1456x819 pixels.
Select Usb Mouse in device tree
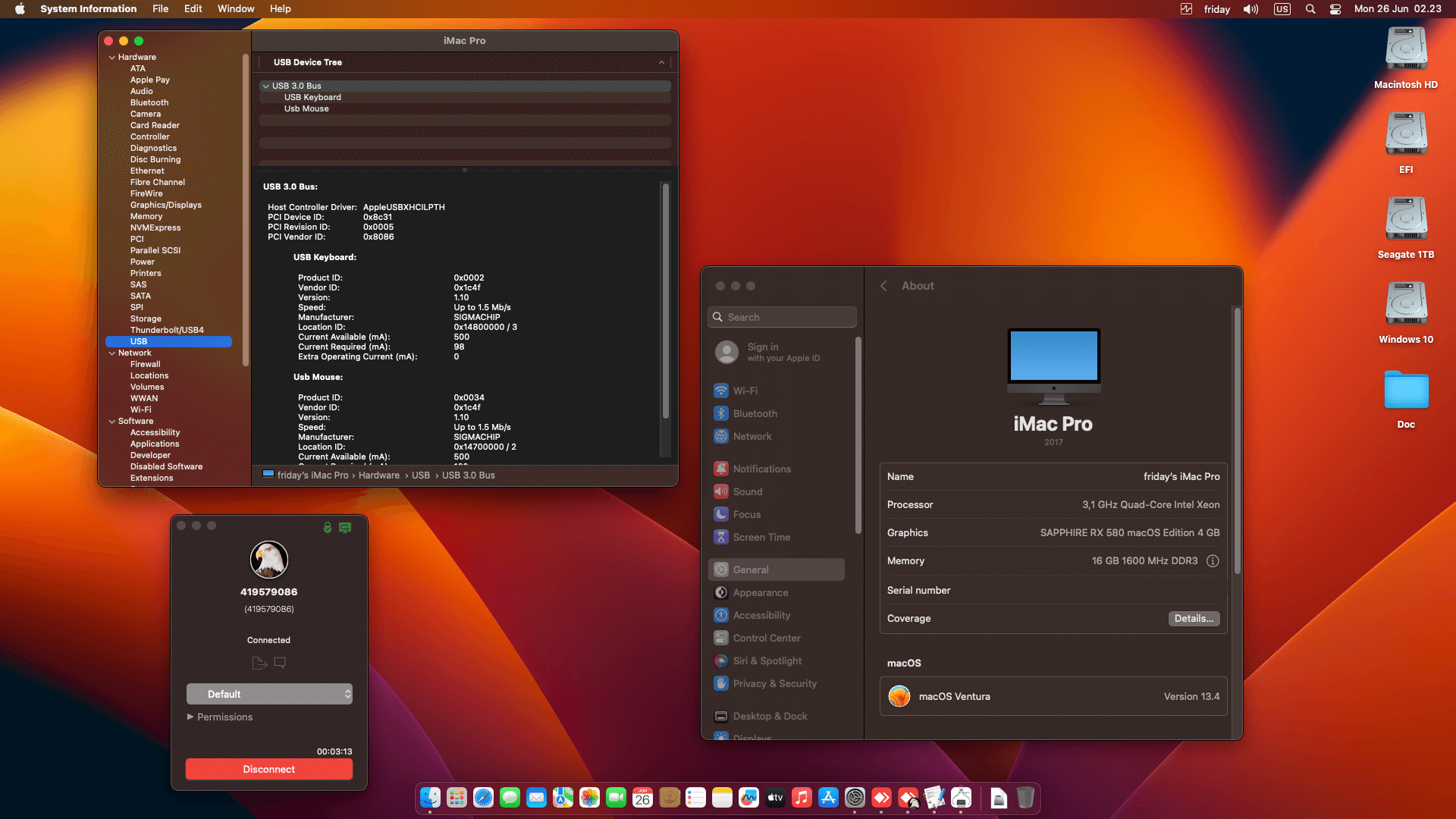pyautogui.click(x=306, y=108)
